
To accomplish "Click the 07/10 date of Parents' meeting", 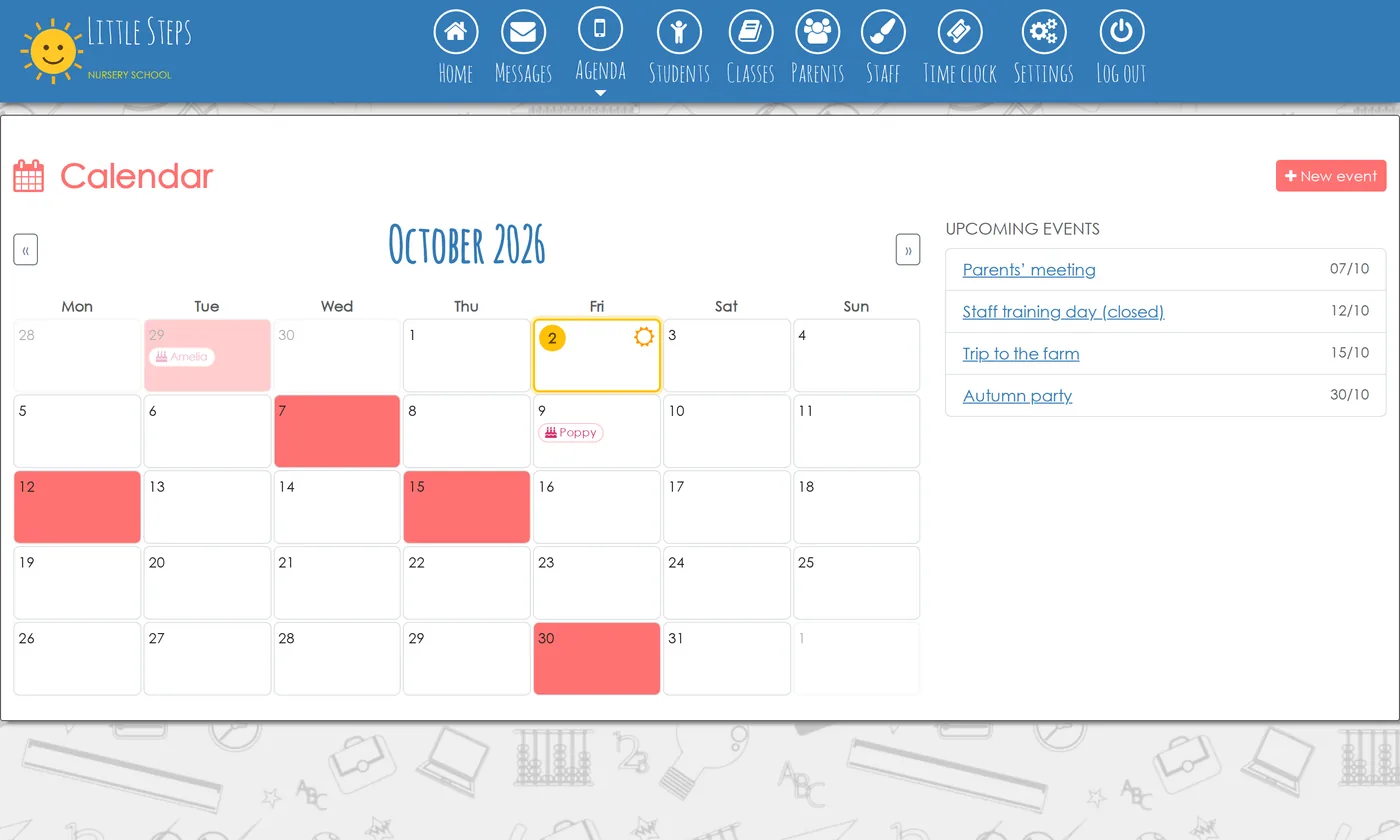I will click(x=1349, y=269).
